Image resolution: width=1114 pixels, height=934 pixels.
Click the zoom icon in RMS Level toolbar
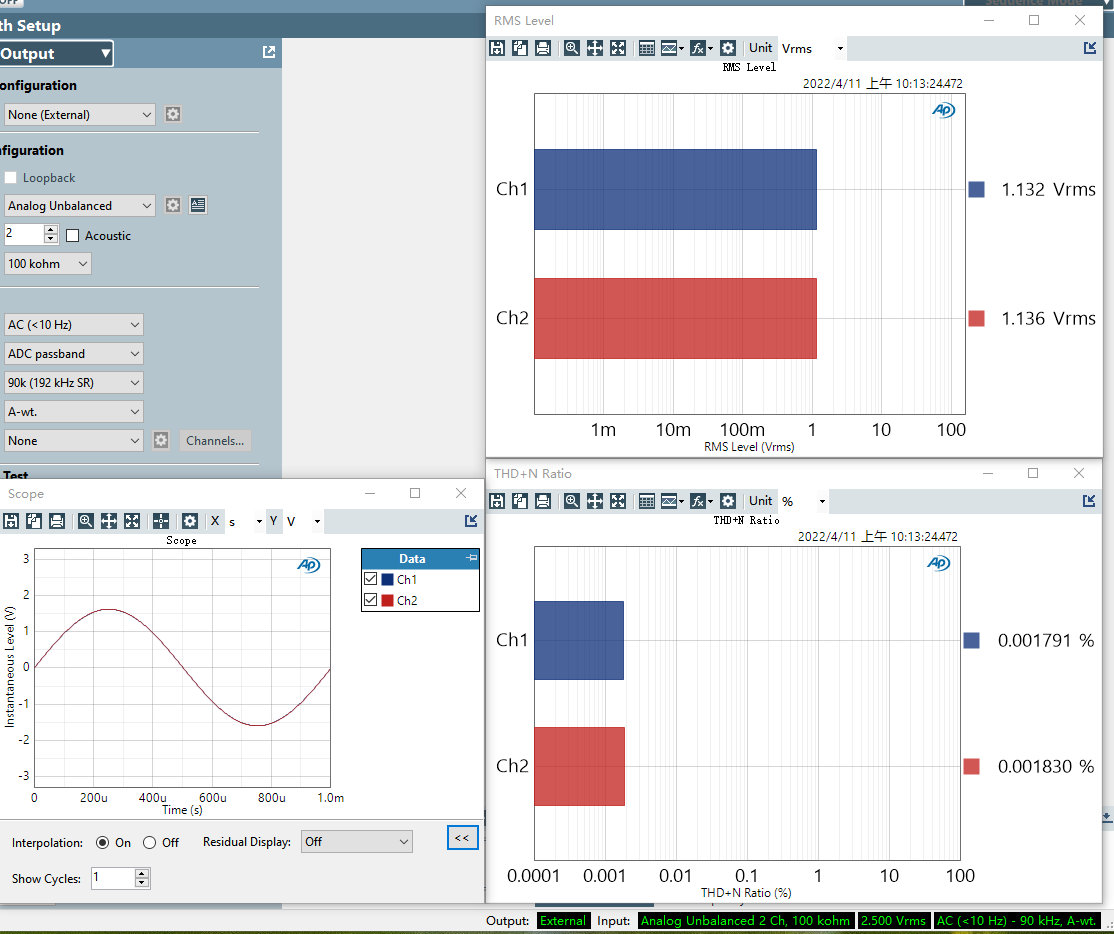click(x=571, y=48)
